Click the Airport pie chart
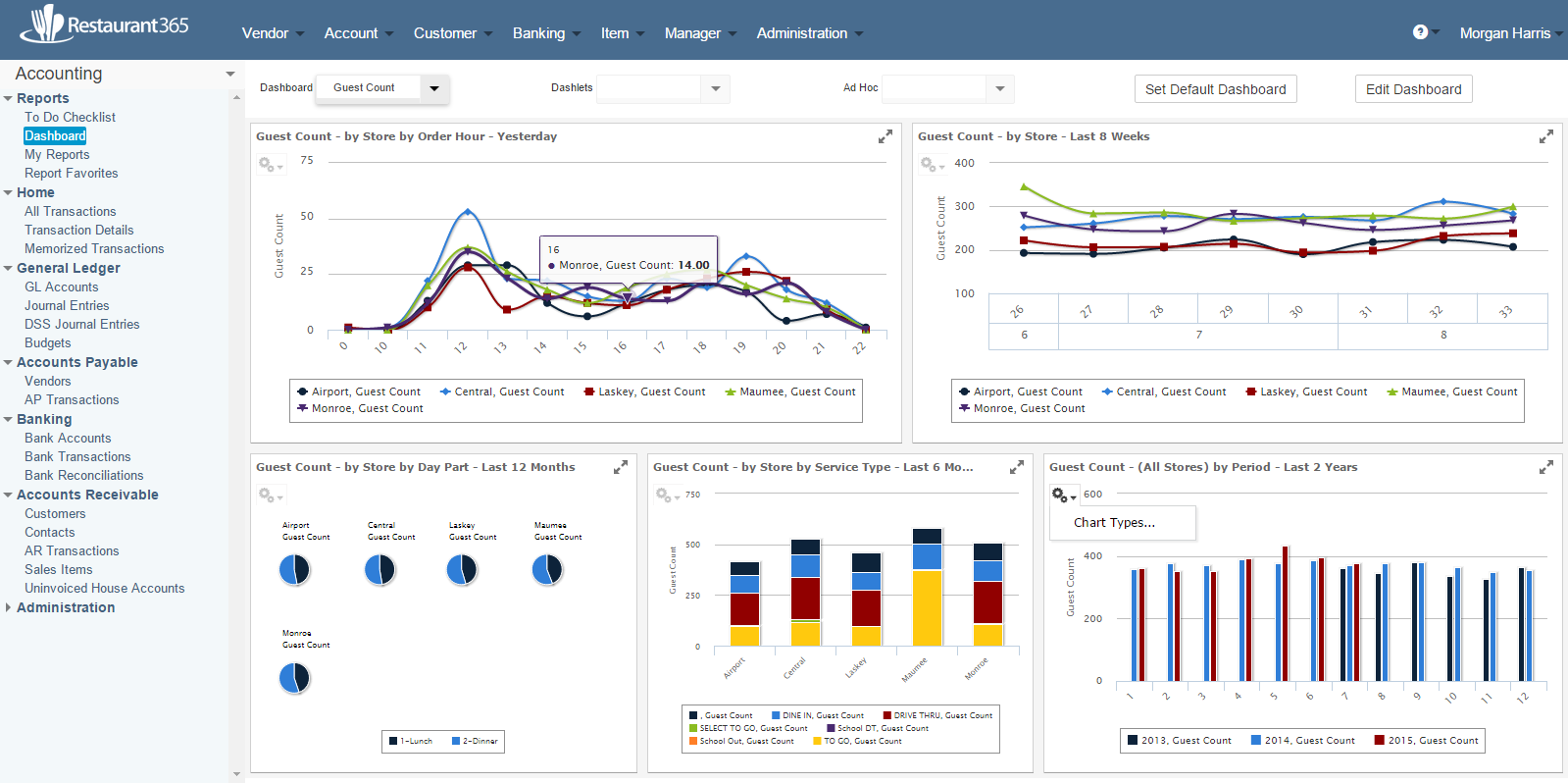Image resolution: width=1568 pixels, height=783 pixels. tap(294, 569)
